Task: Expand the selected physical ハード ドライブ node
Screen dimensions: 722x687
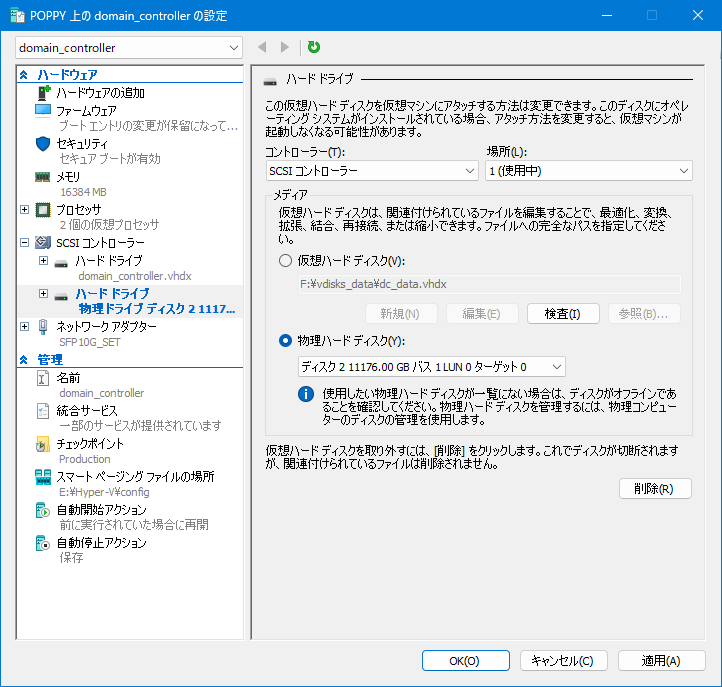Action: click(x=43, y=293)
